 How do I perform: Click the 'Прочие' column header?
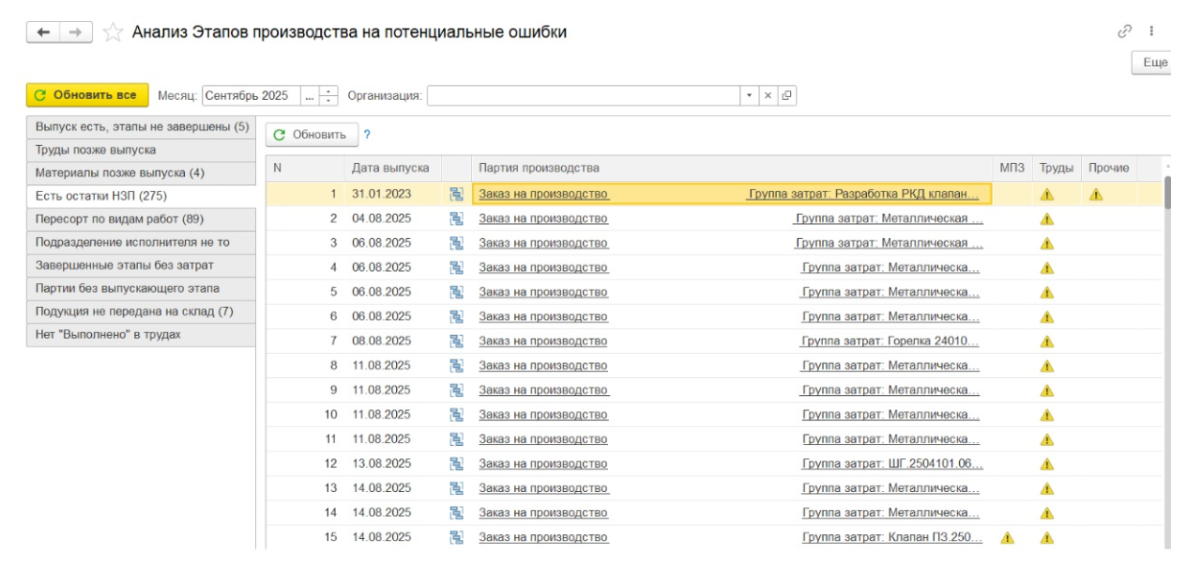tap(1108, 168)
